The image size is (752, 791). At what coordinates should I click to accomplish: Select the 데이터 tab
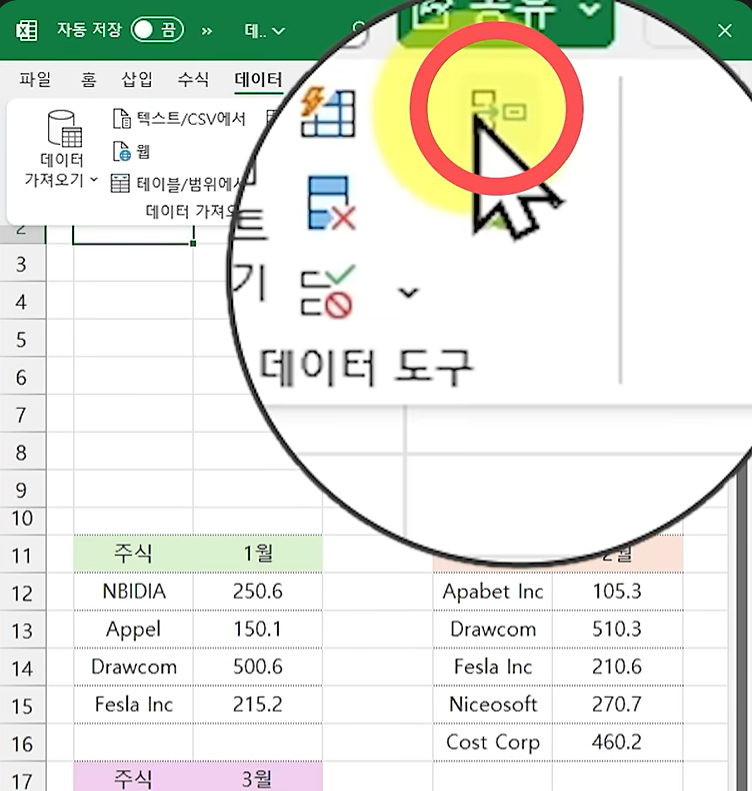point(258,79)
